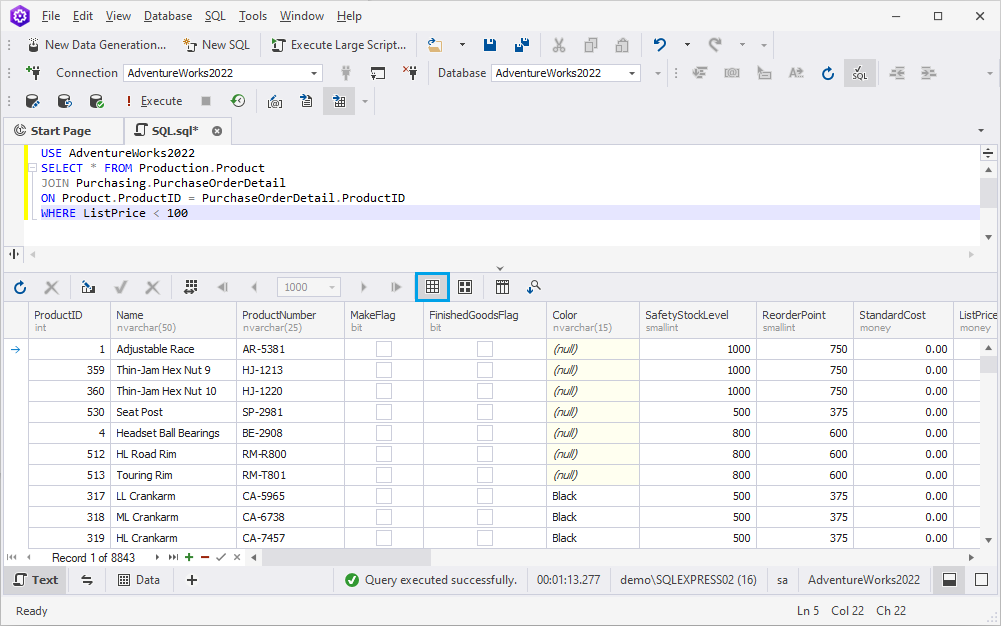Image resolution: width=1001 pixels, height=626 pixels.
Task: Add a new record with plus
Action: click(189, 557)
